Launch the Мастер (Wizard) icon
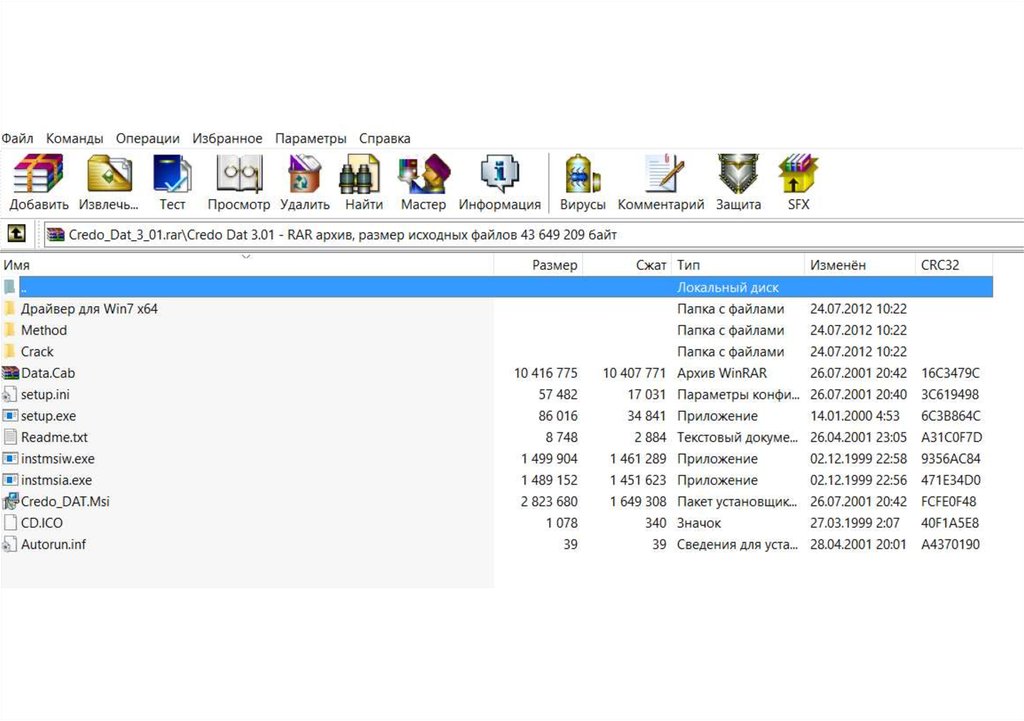 pyautogui.click(x=423, y=174)
